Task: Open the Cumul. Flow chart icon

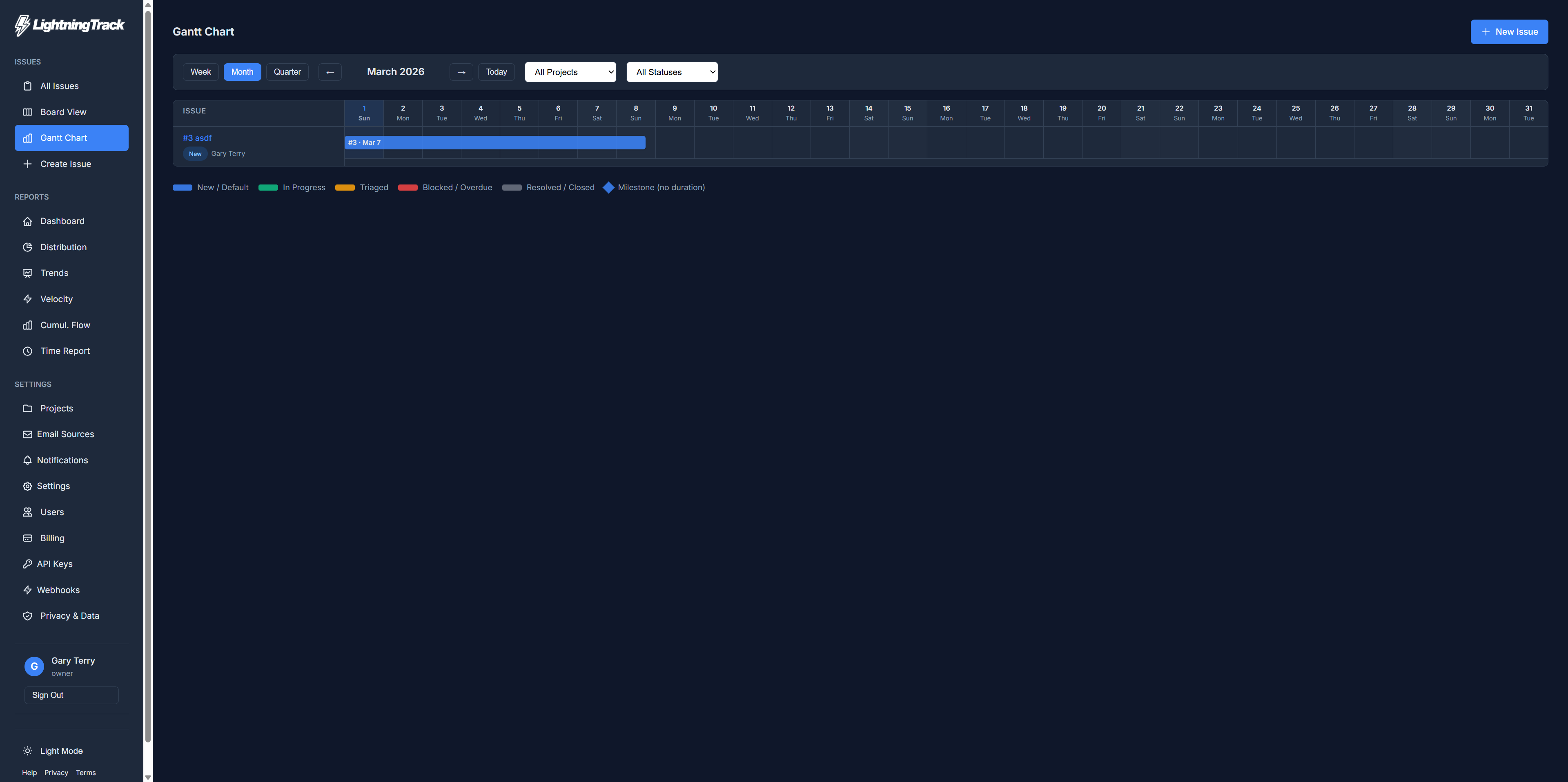Action: coord(28,325)
